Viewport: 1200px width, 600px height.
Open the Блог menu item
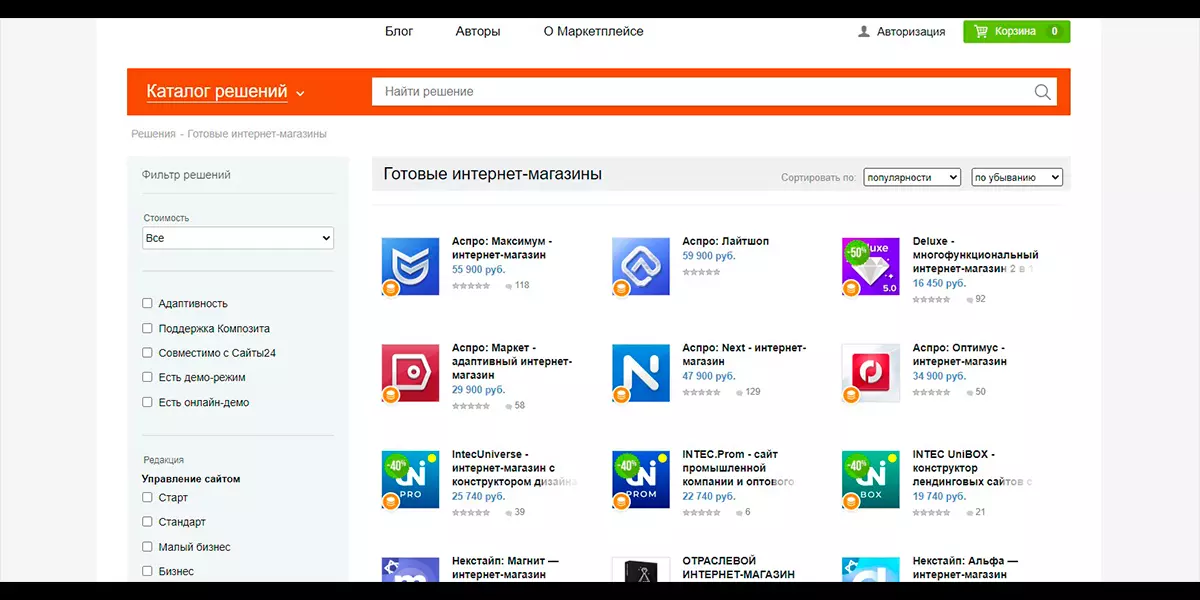pos(399,31)
